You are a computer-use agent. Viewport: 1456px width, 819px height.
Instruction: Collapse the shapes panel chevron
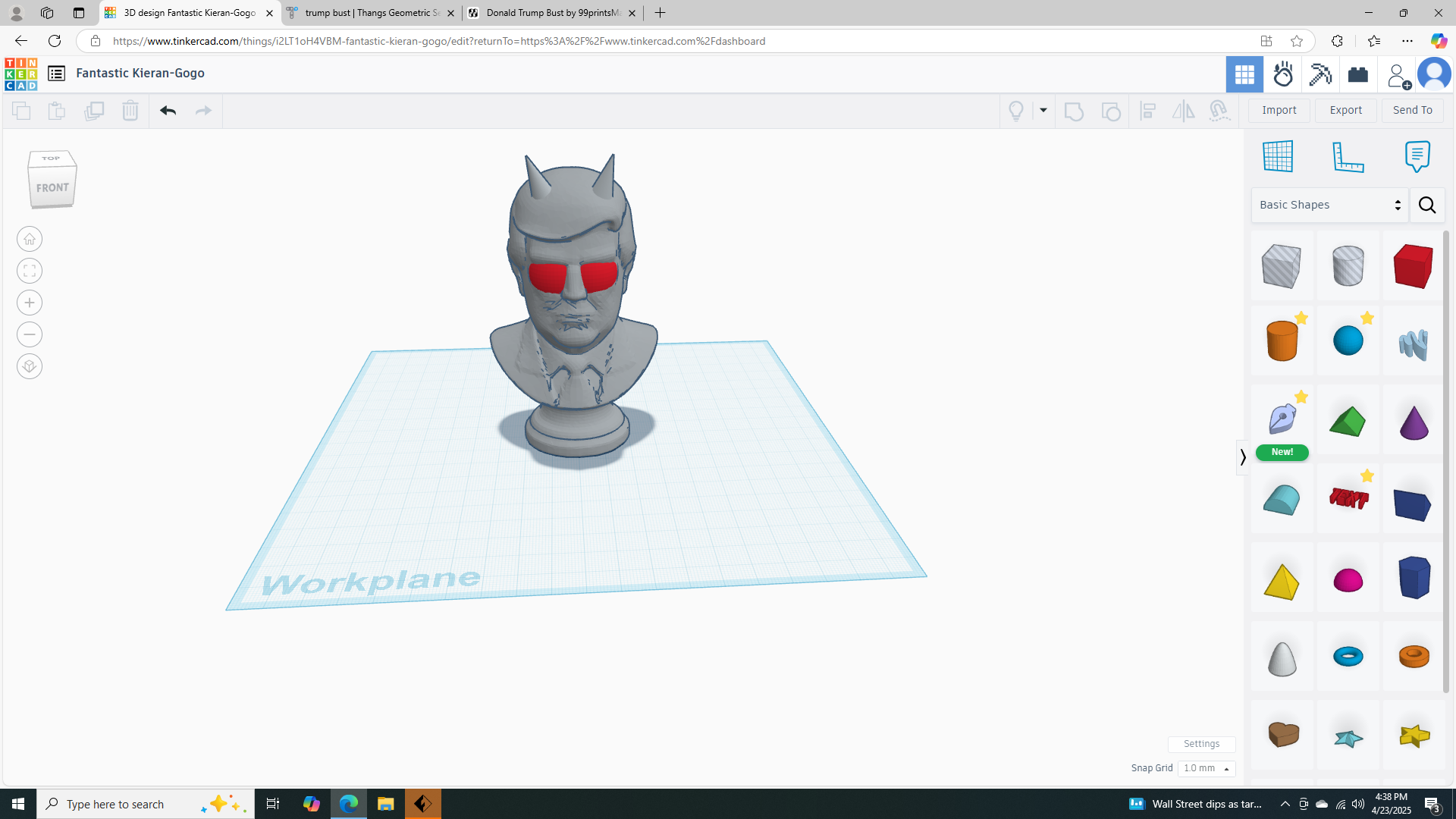pos(1242,457)
